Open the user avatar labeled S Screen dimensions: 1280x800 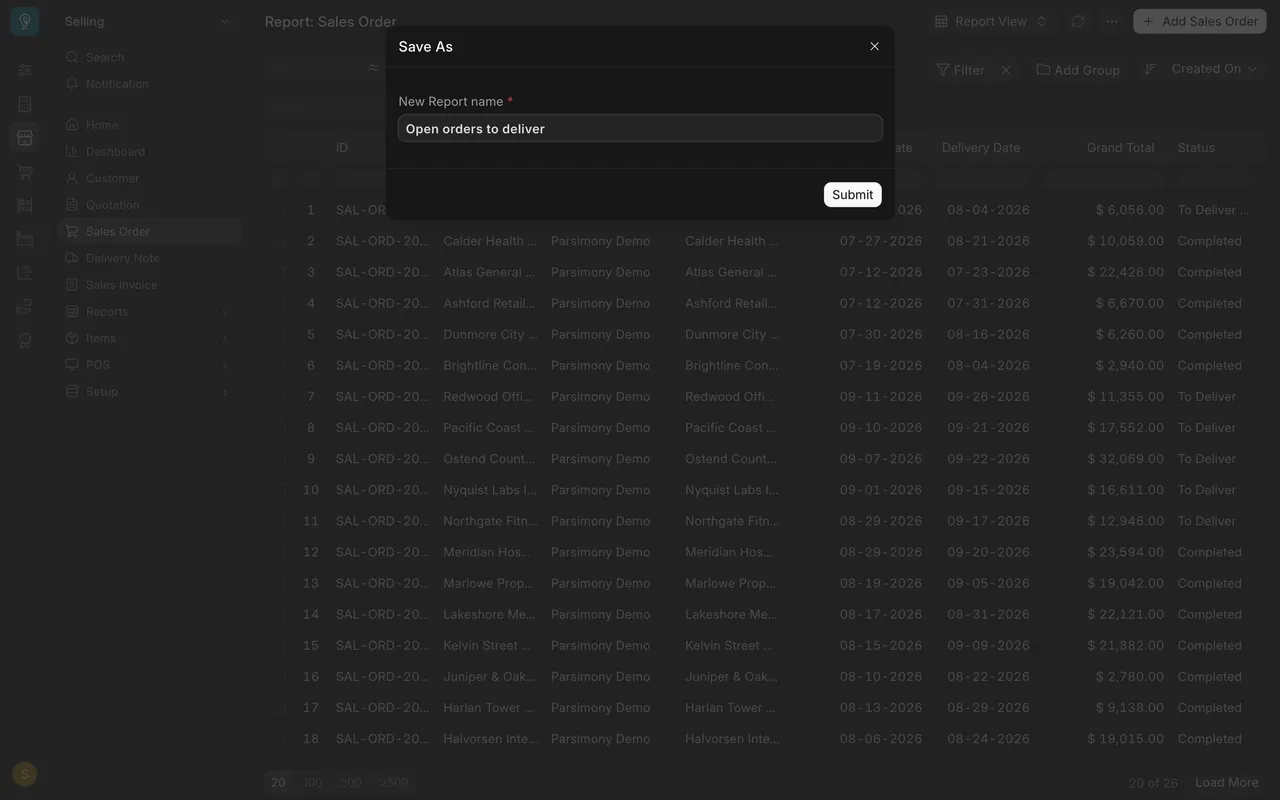click(x=25, y=774)
